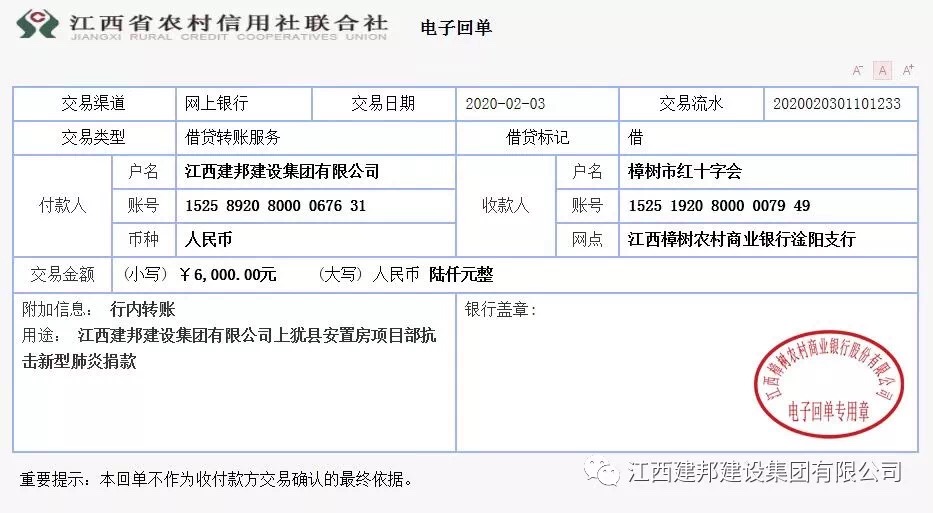Click the amount ￥6,000.00元
Viewport: 933px width, 513px height.
228,274
